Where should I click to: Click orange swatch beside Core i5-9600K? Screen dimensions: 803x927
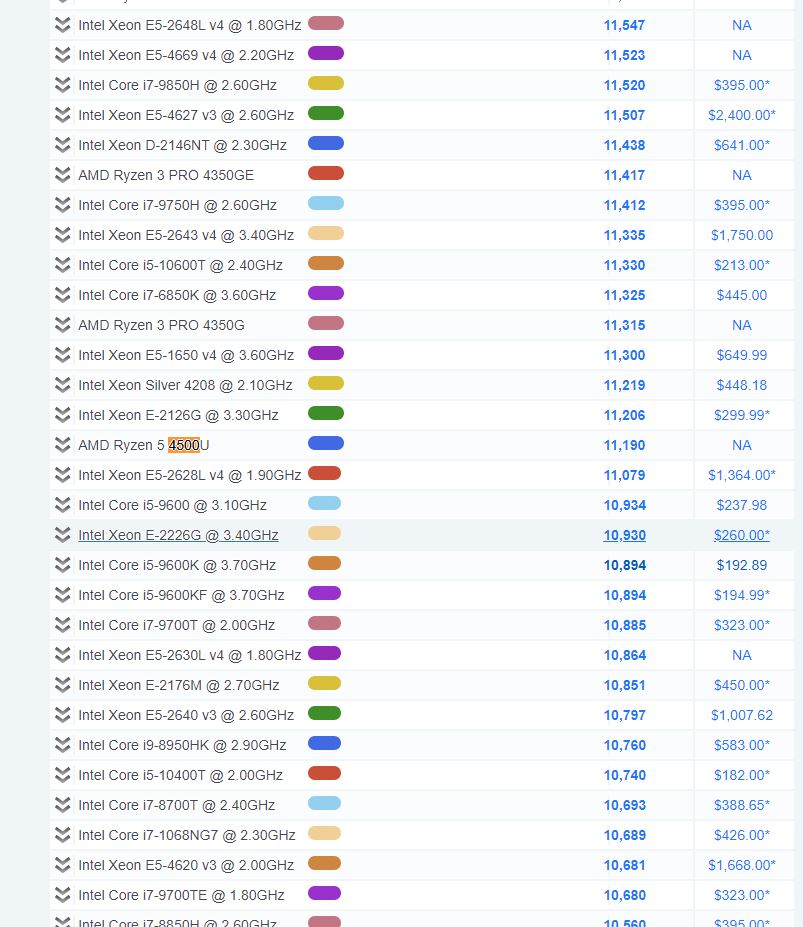click(325, 563)
